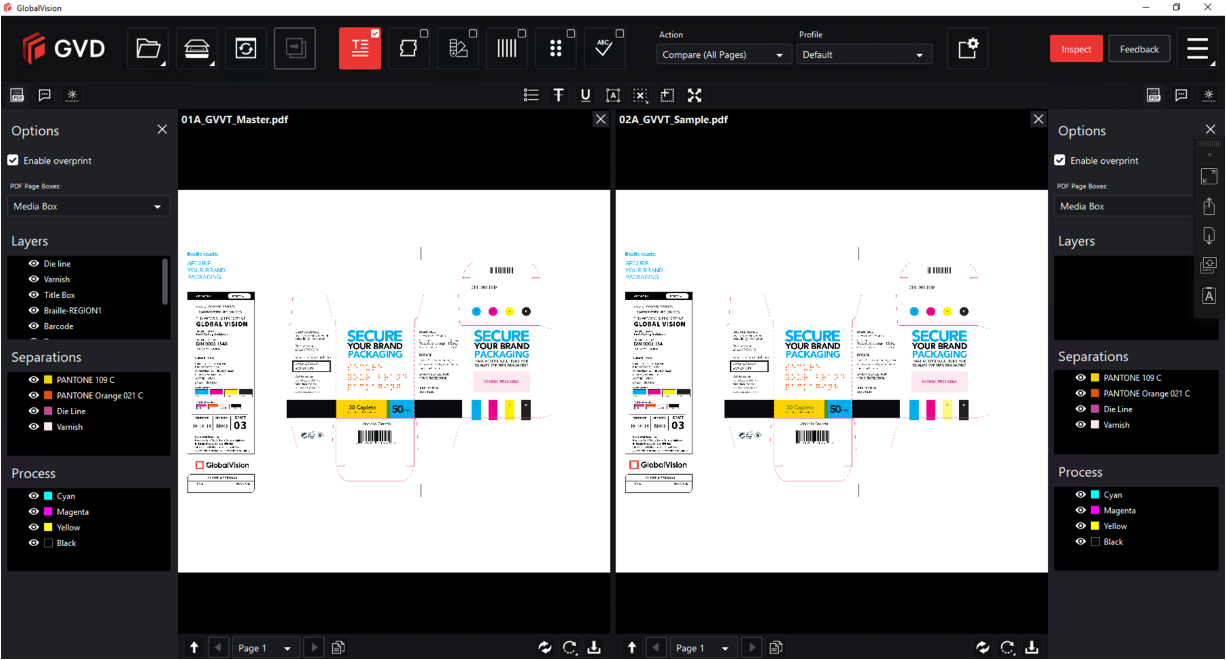
Task: Disable Enable overprint in left Options panel
Action: [13, 160]
